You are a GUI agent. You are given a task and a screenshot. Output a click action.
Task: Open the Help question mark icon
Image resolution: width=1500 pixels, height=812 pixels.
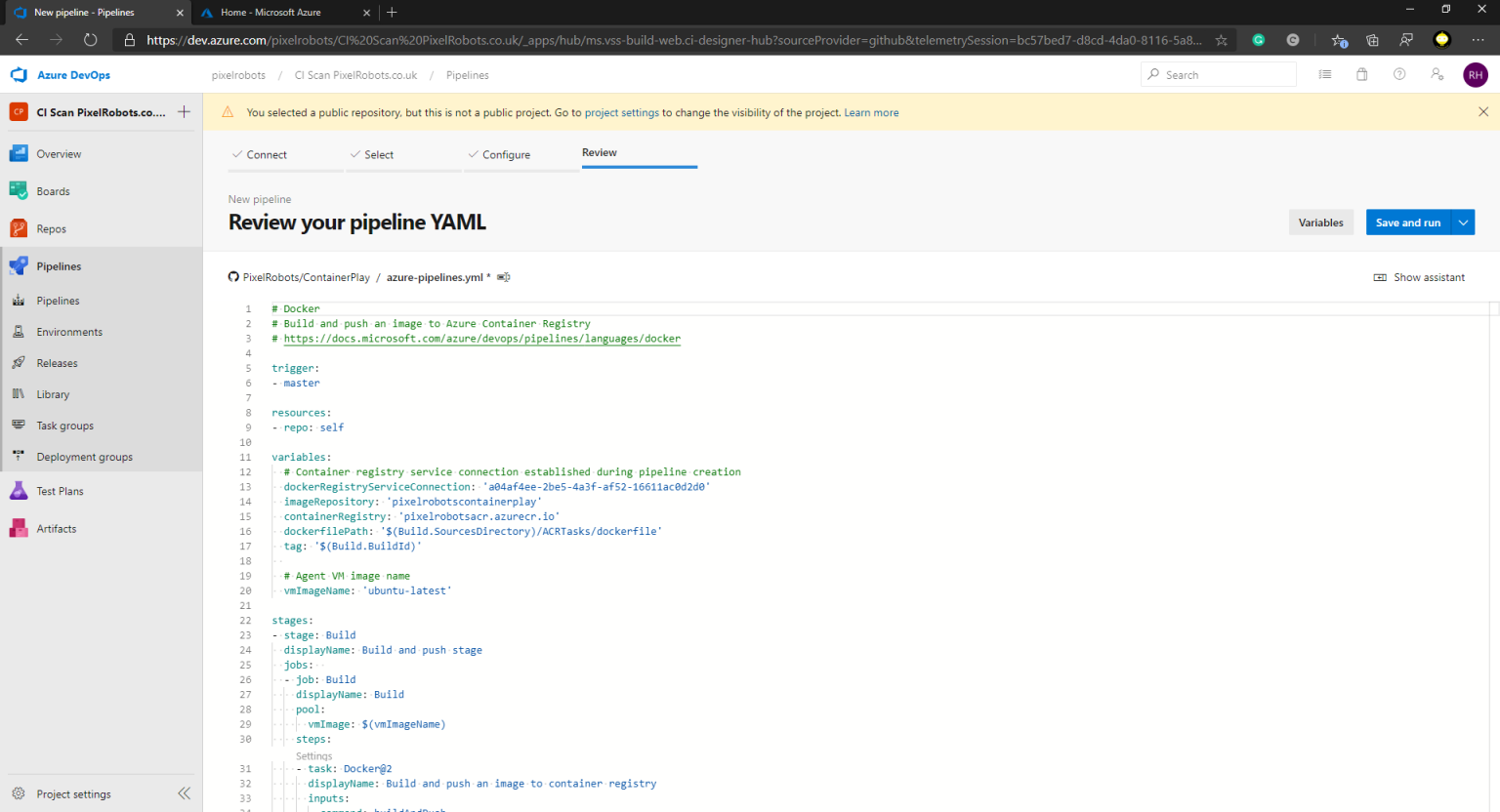[x=1398, y=73]
